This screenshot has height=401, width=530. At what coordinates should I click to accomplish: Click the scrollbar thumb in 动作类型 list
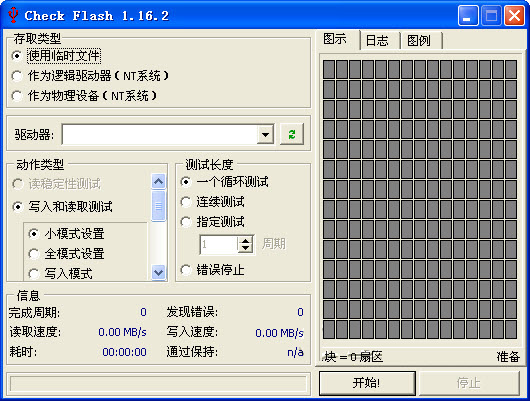tap(158, 206)
